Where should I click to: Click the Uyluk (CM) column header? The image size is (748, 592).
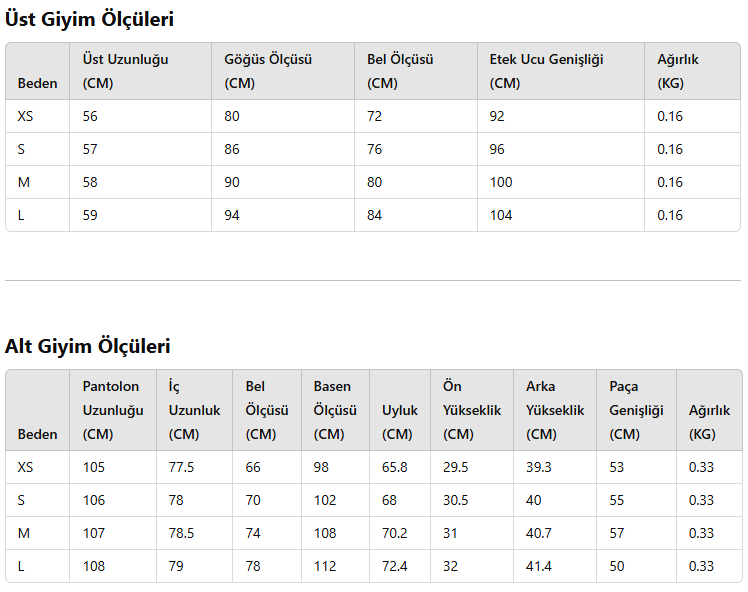click(400, 422)
